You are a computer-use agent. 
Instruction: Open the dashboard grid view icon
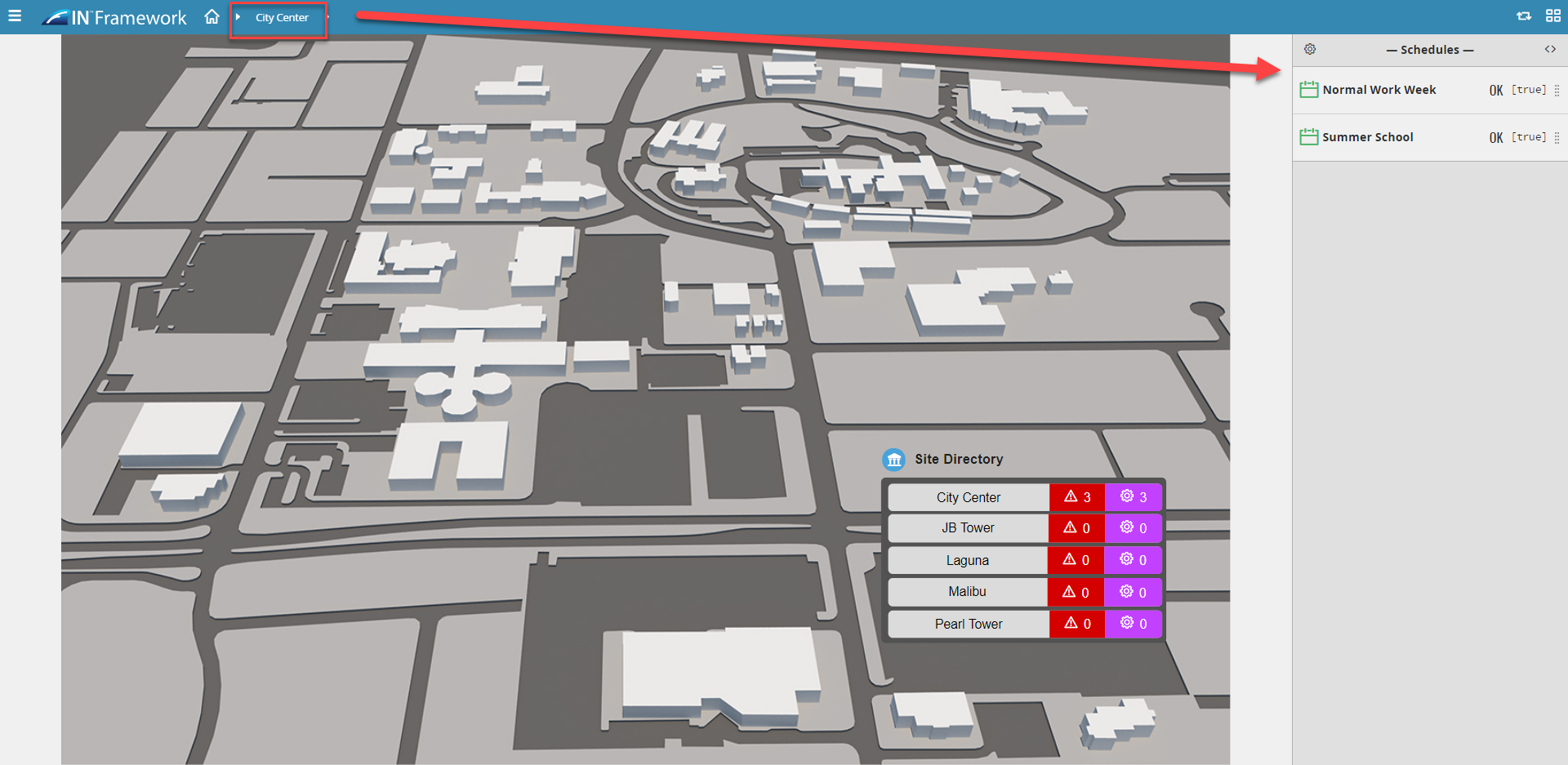point(1553,16)
